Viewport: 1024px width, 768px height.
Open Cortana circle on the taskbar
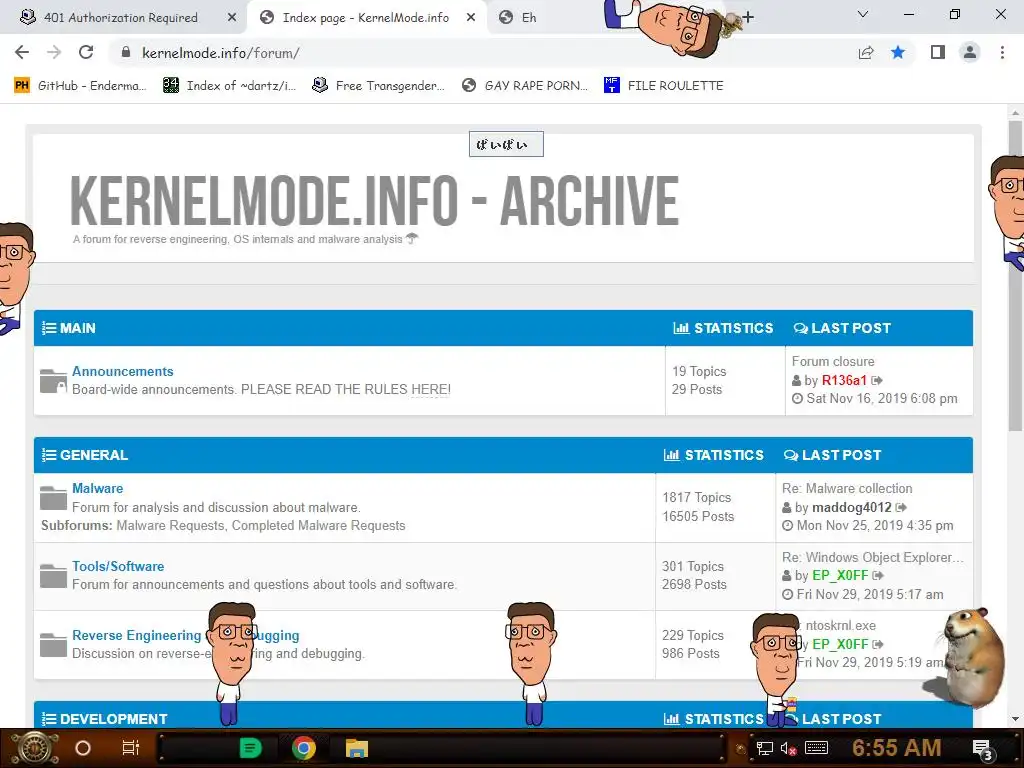coord(83,748)
